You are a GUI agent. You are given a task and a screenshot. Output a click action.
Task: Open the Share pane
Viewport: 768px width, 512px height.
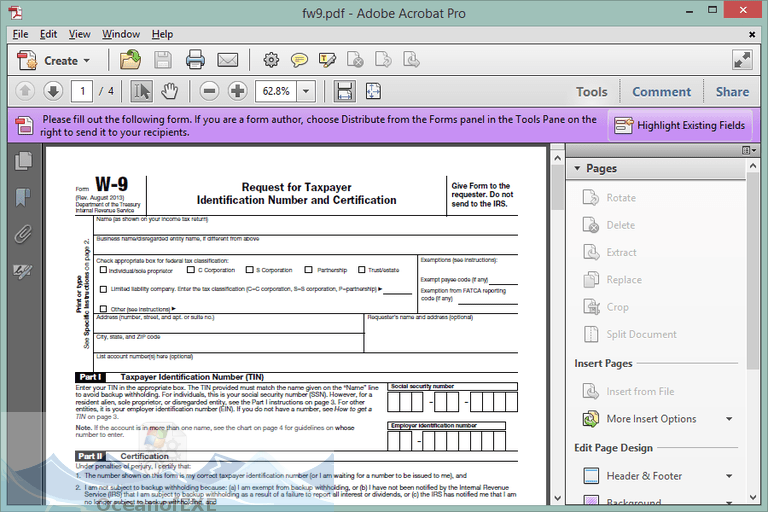pyautogui.click(x=732, y=92)
